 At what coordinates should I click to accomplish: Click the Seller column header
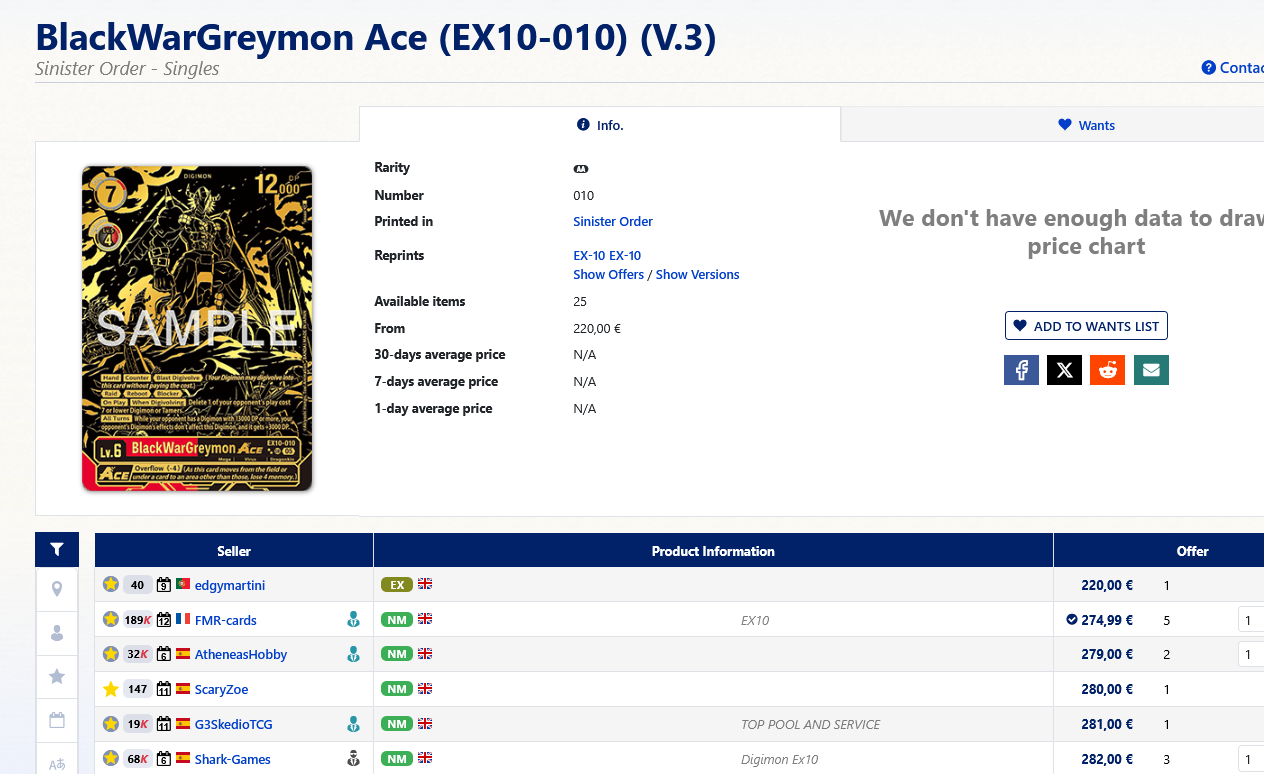tap(234, 551)
